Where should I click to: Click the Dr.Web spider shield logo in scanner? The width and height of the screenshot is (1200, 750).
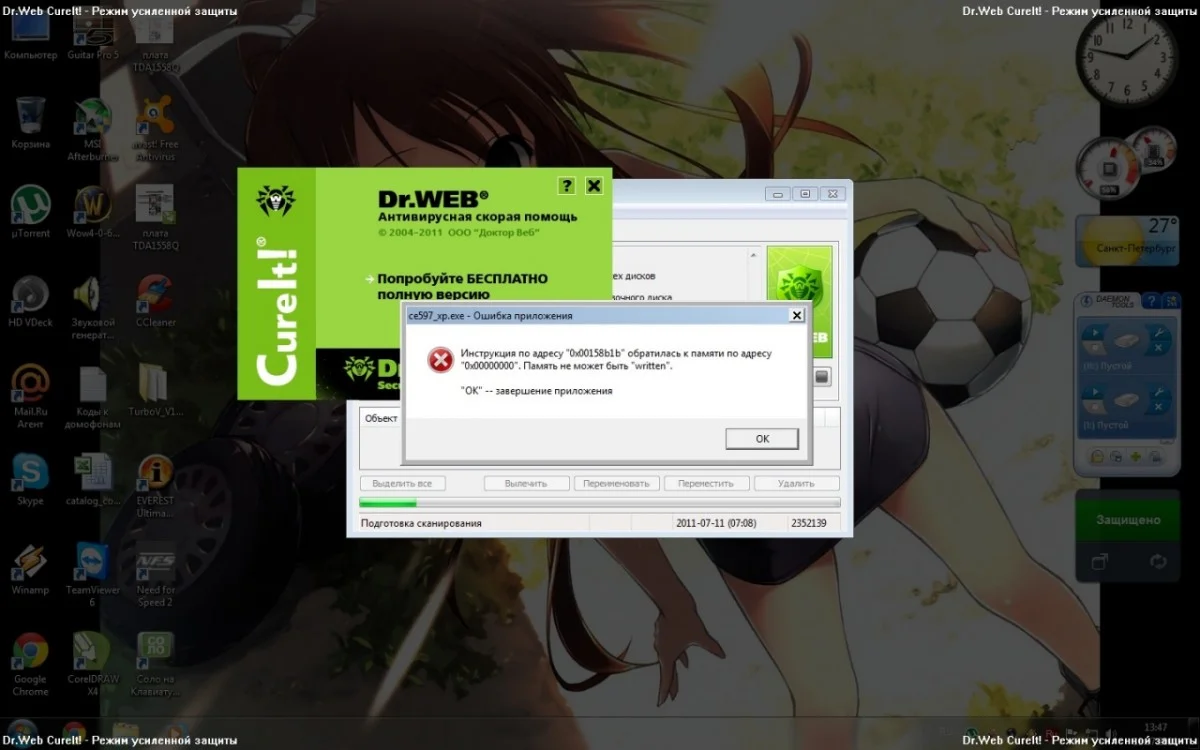800,283
